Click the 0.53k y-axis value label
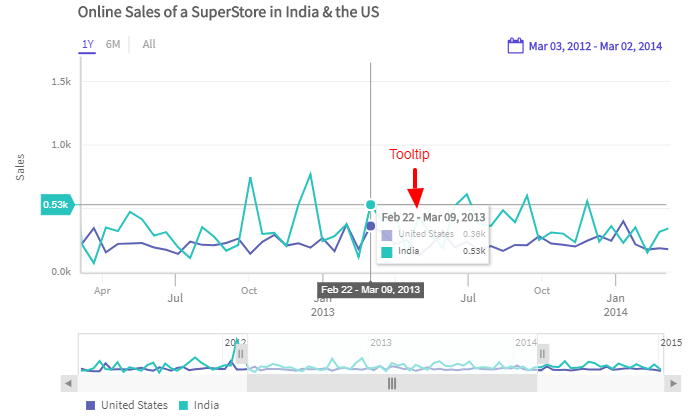The height and width of the screenshot is (420, 700). (56, 205)
